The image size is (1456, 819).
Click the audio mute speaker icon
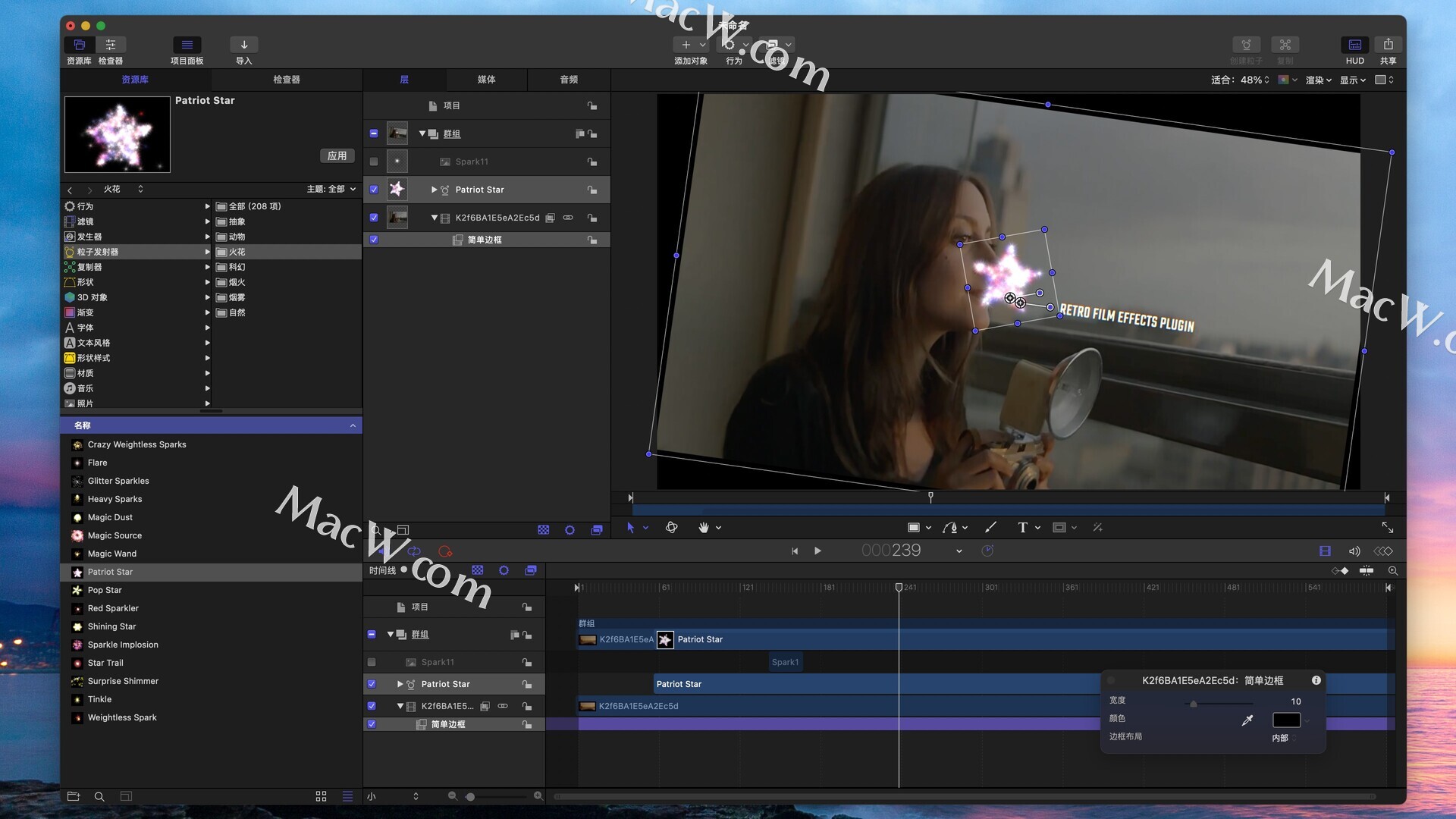click(1354, 551)
